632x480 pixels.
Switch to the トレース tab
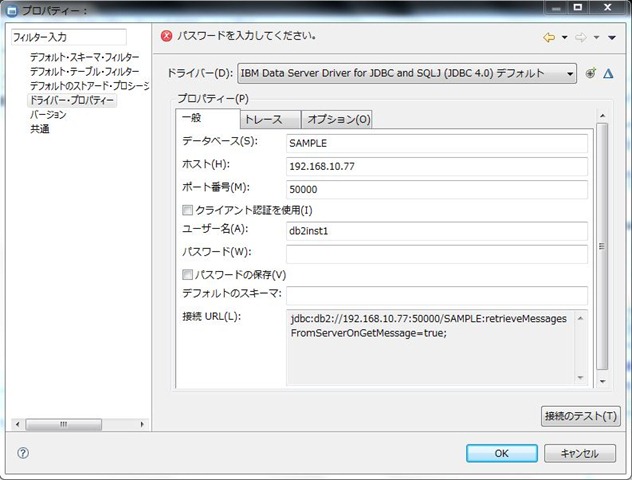click(x=263, y=120)
